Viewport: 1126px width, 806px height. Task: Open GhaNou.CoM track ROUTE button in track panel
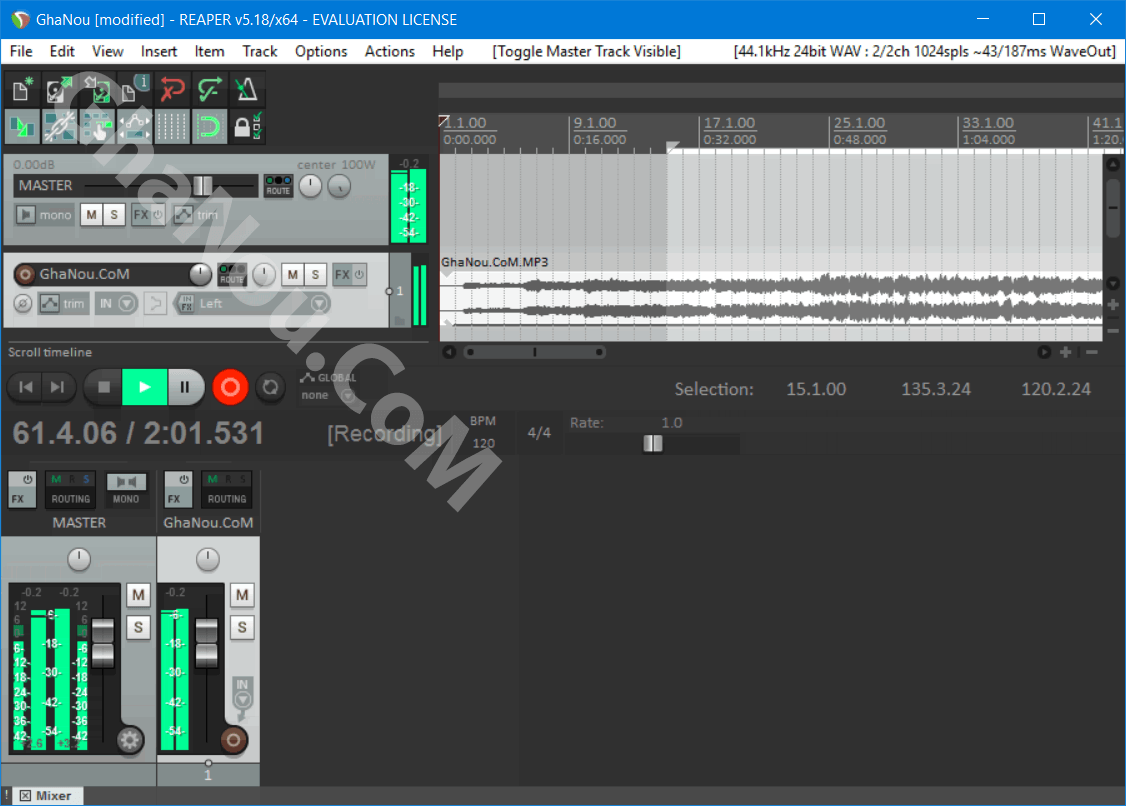click(x=232, y=274)
